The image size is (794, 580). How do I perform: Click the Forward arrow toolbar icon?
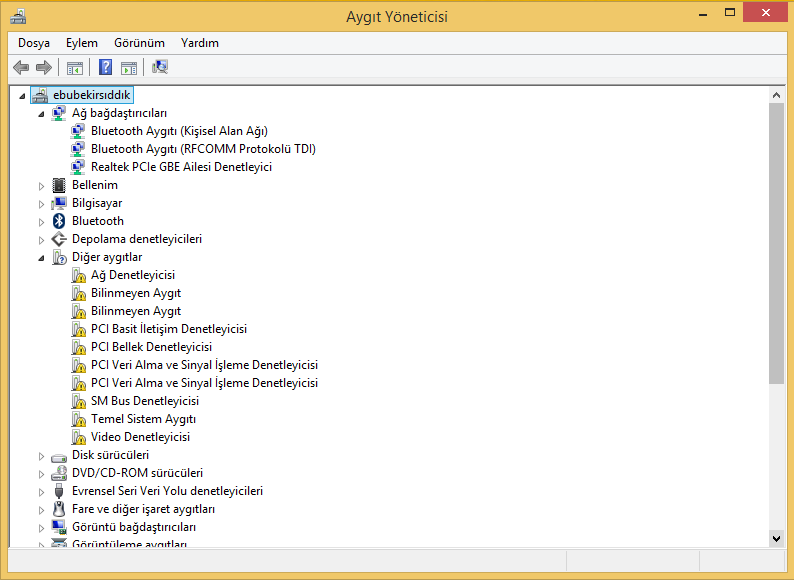tap(44, 67)
